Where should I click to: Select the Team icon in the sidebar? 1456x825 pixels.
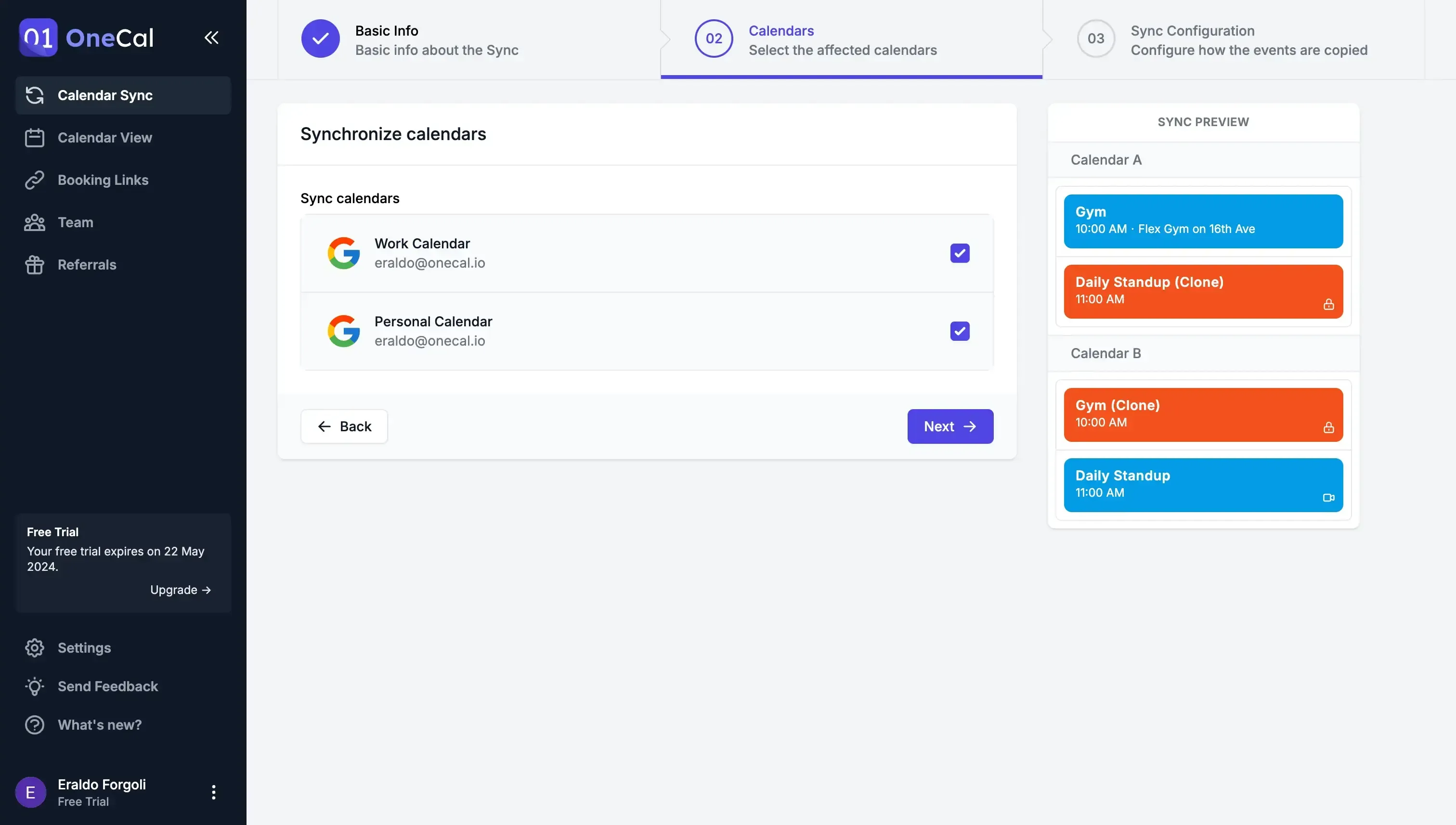[35, 222]
